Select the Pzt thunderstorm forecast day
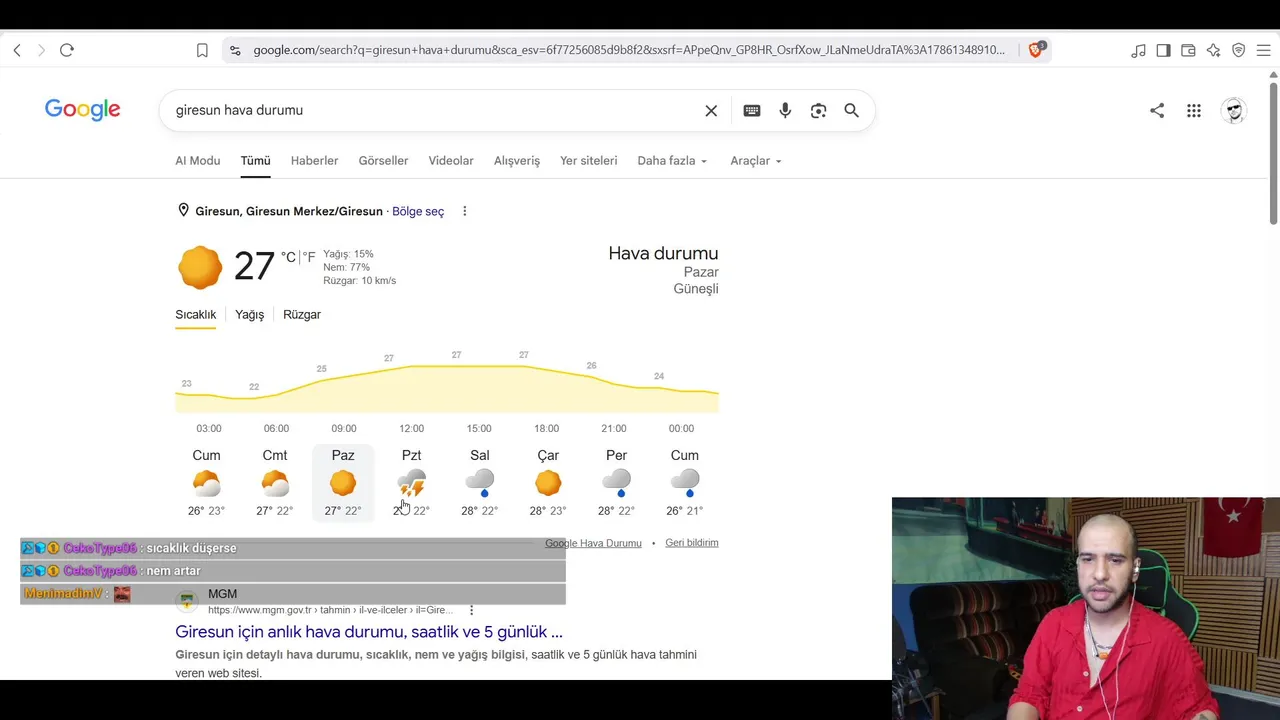The width and height of the screenshot is (1280, 720). tap(412, 483)
